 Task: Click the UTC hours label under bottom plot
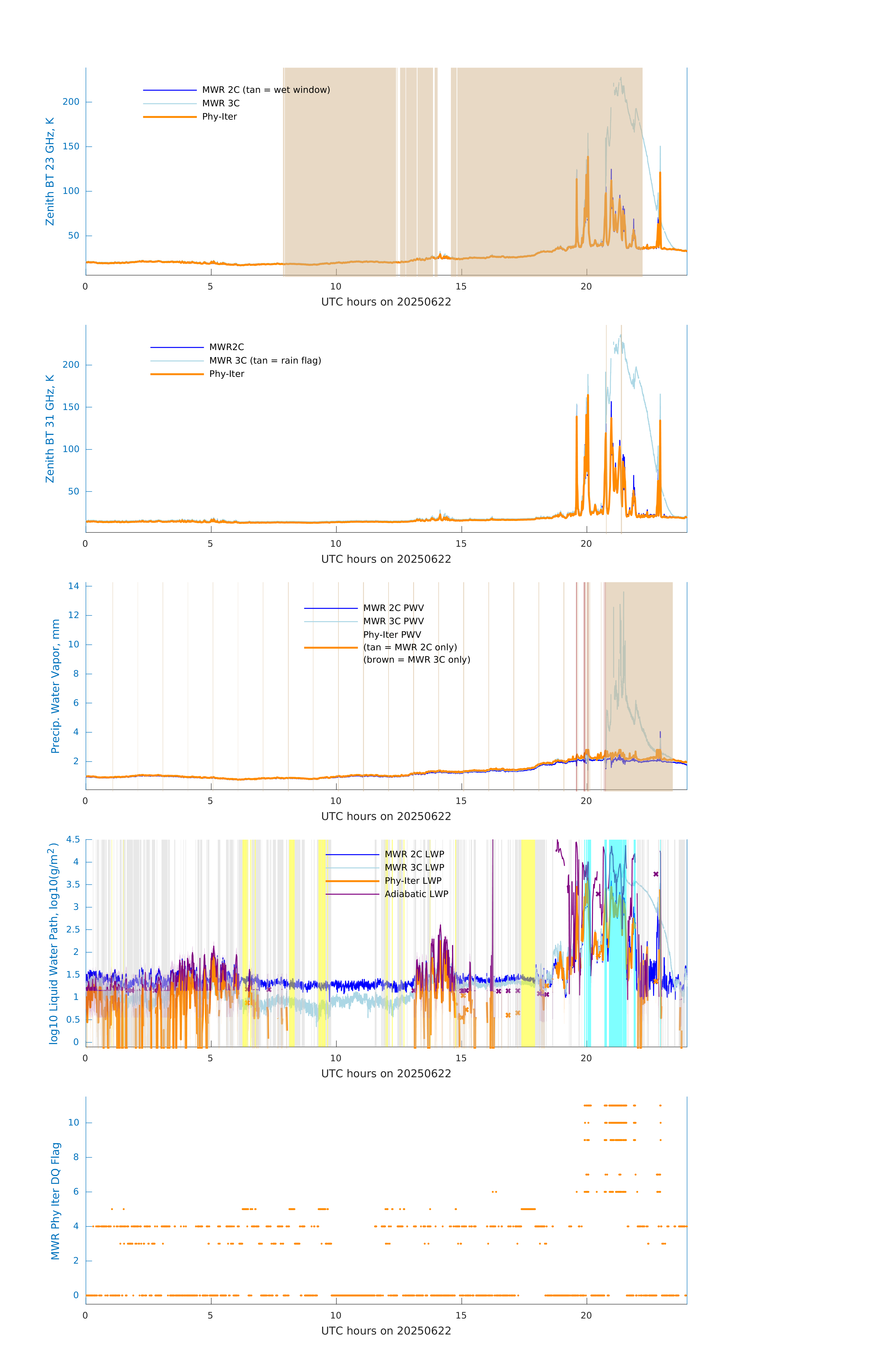pos(386,1331)
